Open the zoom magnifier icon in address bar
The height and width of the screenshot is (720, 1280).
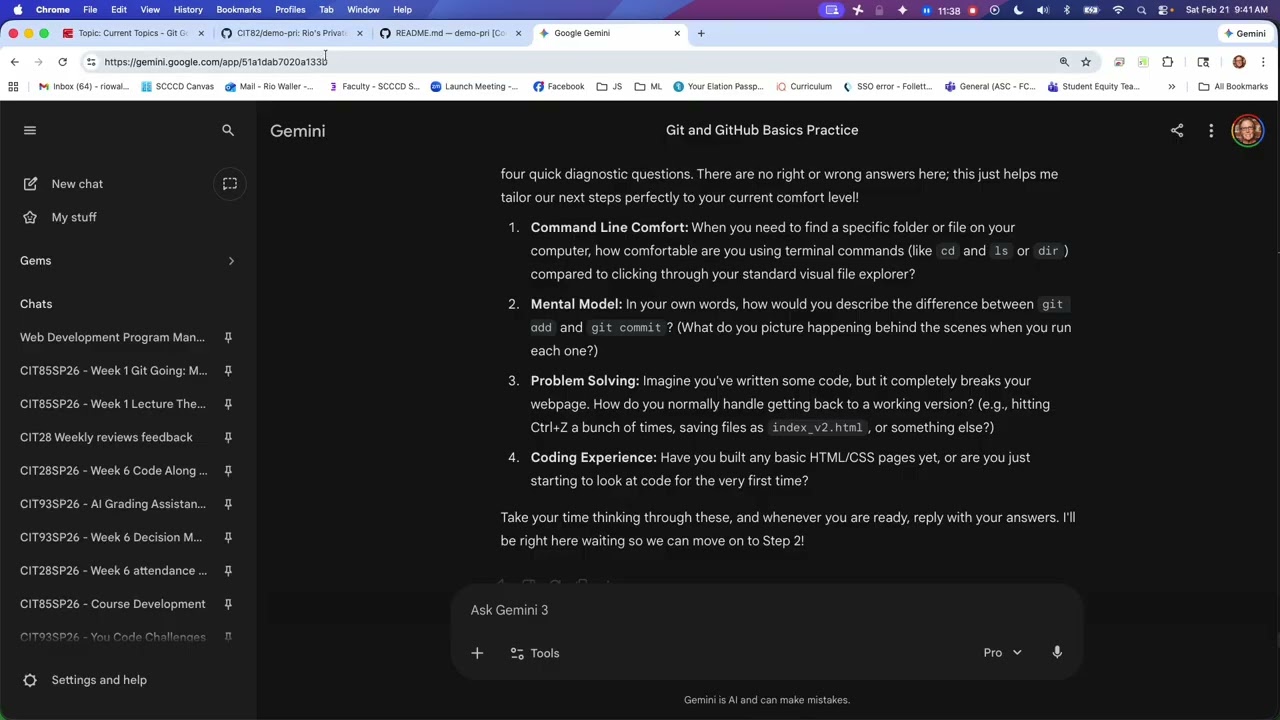1064,62
